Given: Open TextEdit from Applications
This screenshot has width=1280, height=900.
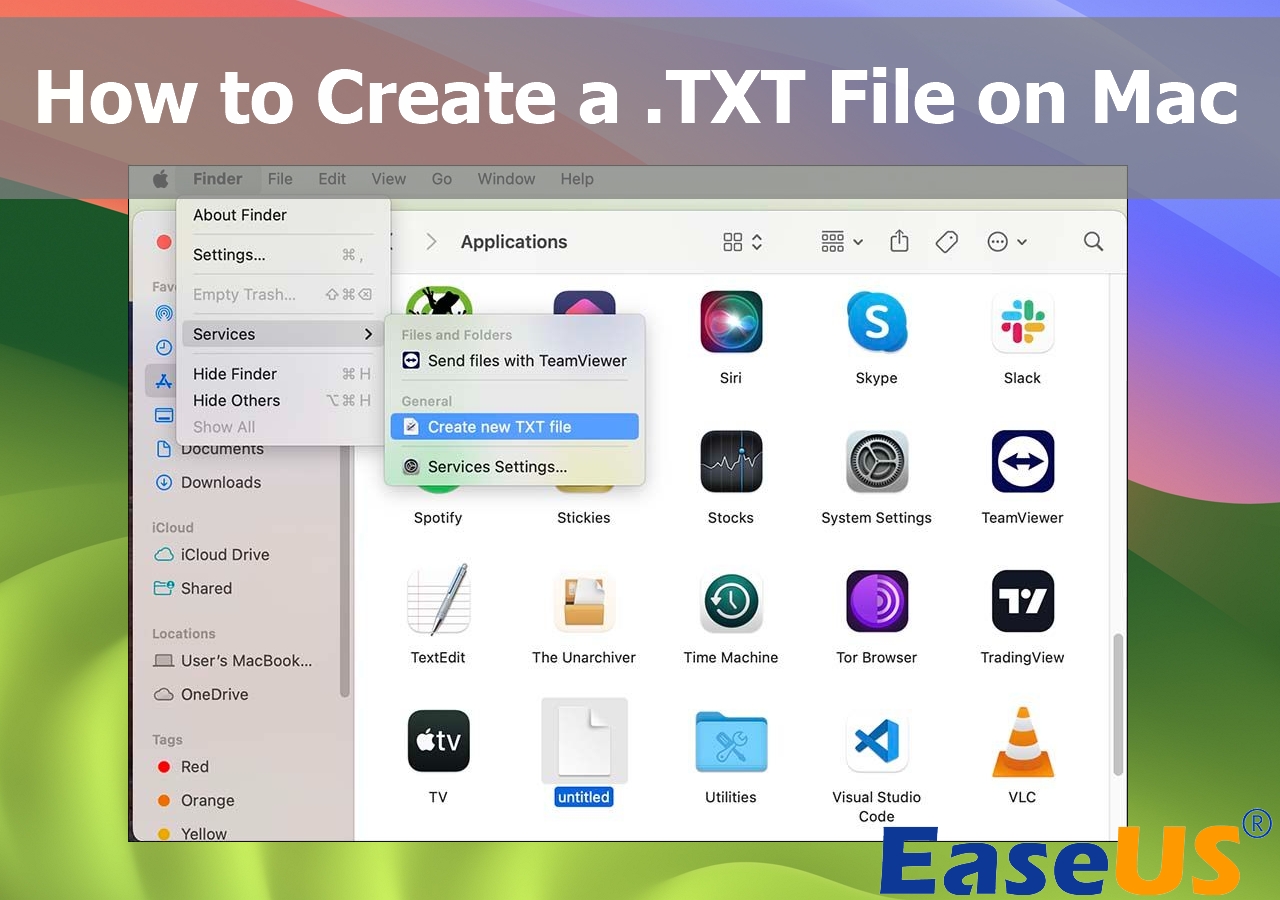Looking at the screenshot, I should tap(438, 601).
